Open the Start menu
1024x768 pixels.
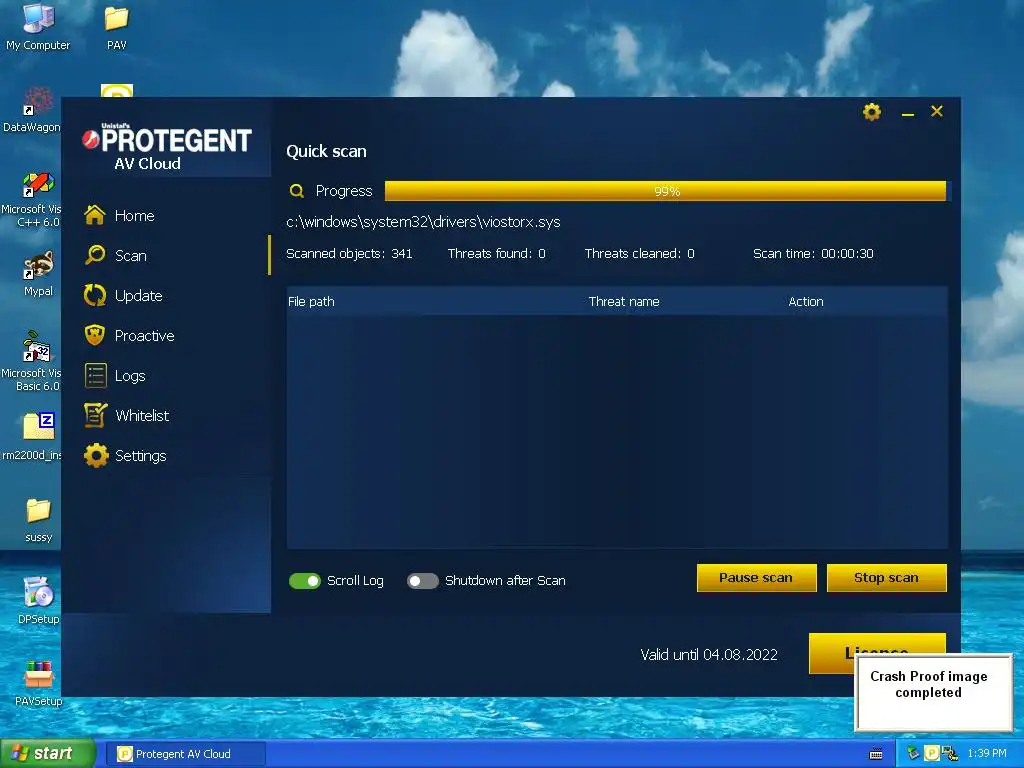(x=47, y=754)
